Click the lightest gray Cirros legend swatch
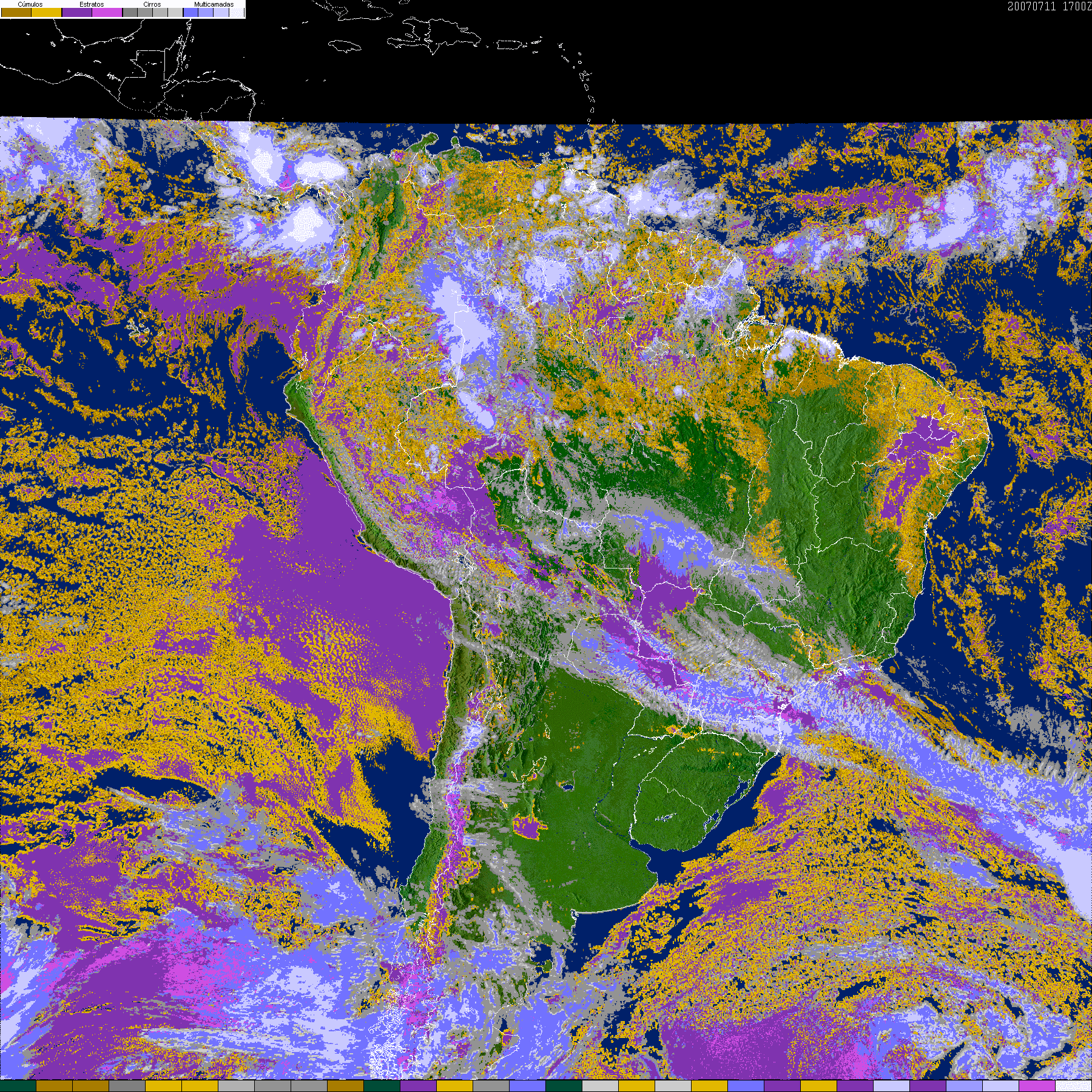The image size is (1092, 1092). click(175, 12)
